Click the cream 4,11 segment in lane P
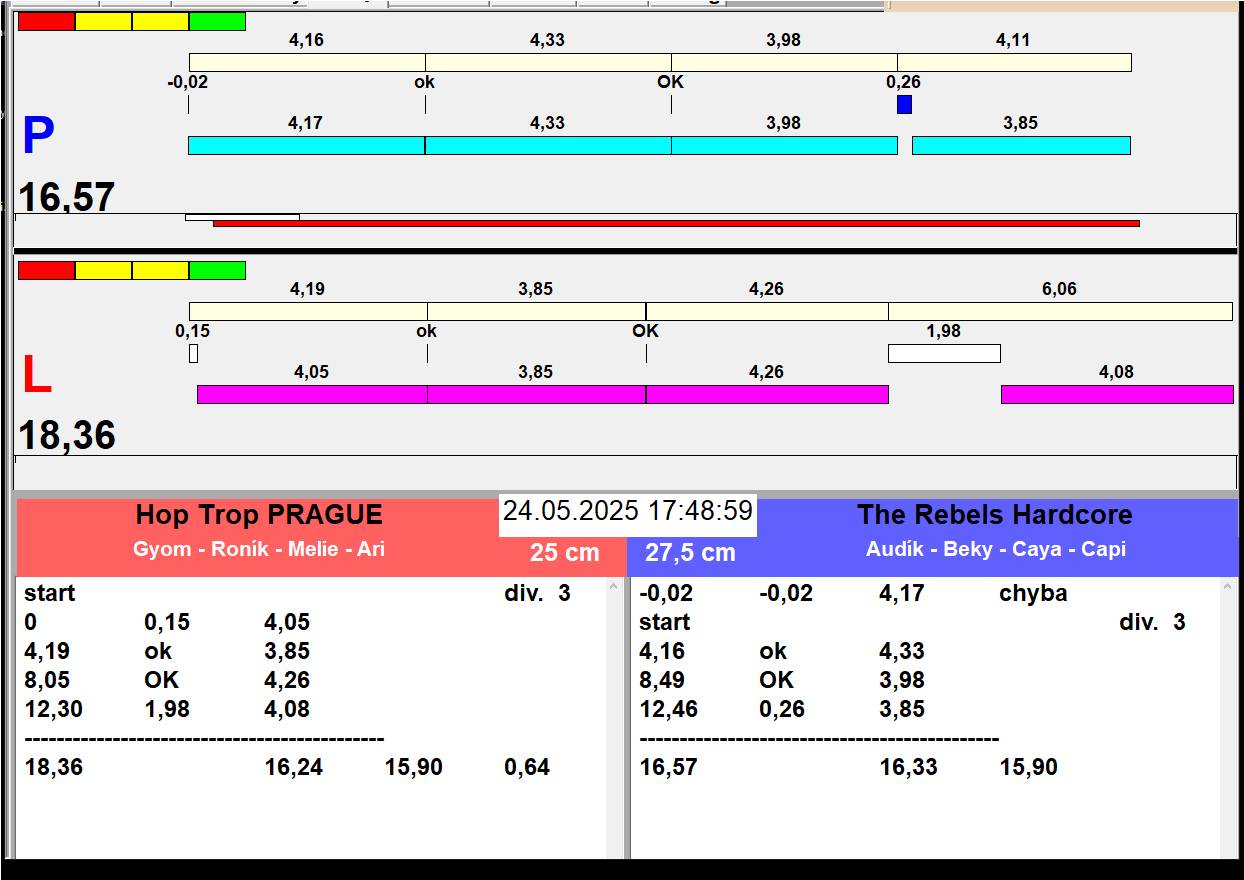 (x=1014, y=62)
